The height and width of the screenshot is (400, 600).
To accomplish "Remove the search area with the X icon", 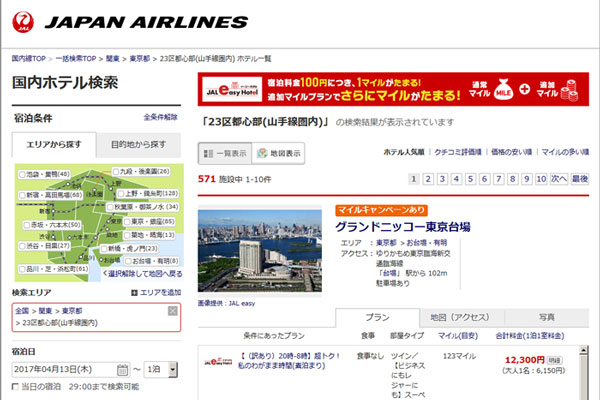I will [173, 311].
